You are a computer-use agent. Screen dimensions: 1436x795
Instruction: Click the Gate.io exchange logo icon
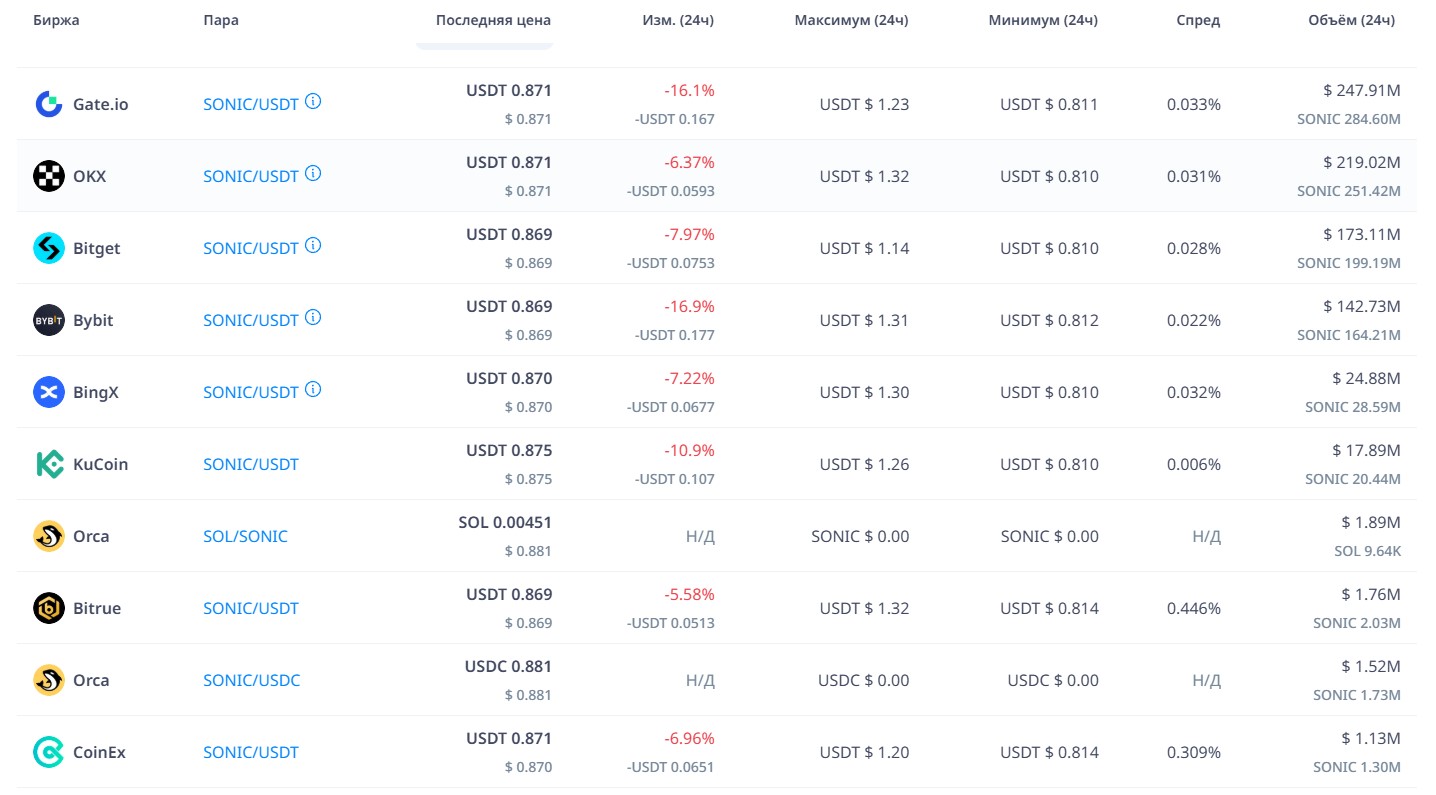click(x=49, y=104)
